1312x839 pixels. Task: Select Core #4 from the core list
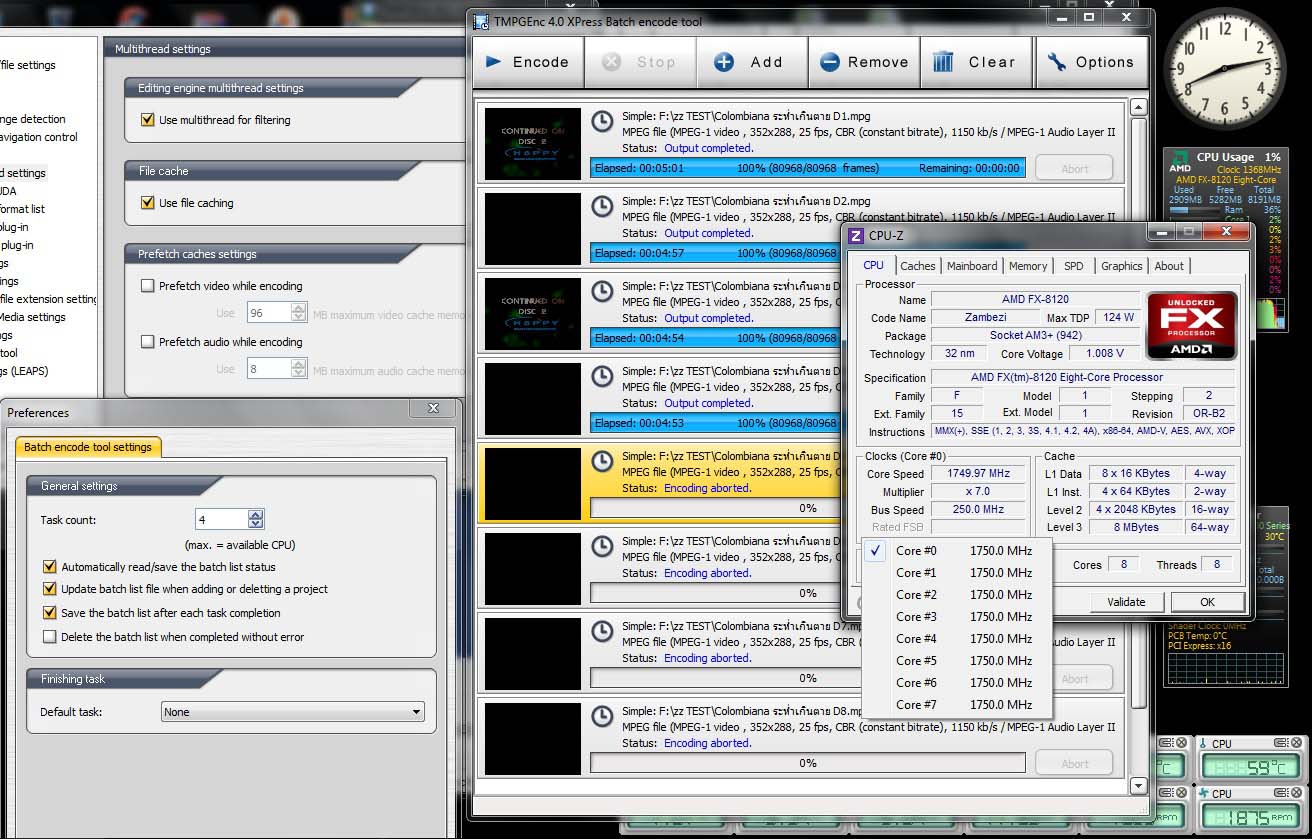tap(956, 639)
